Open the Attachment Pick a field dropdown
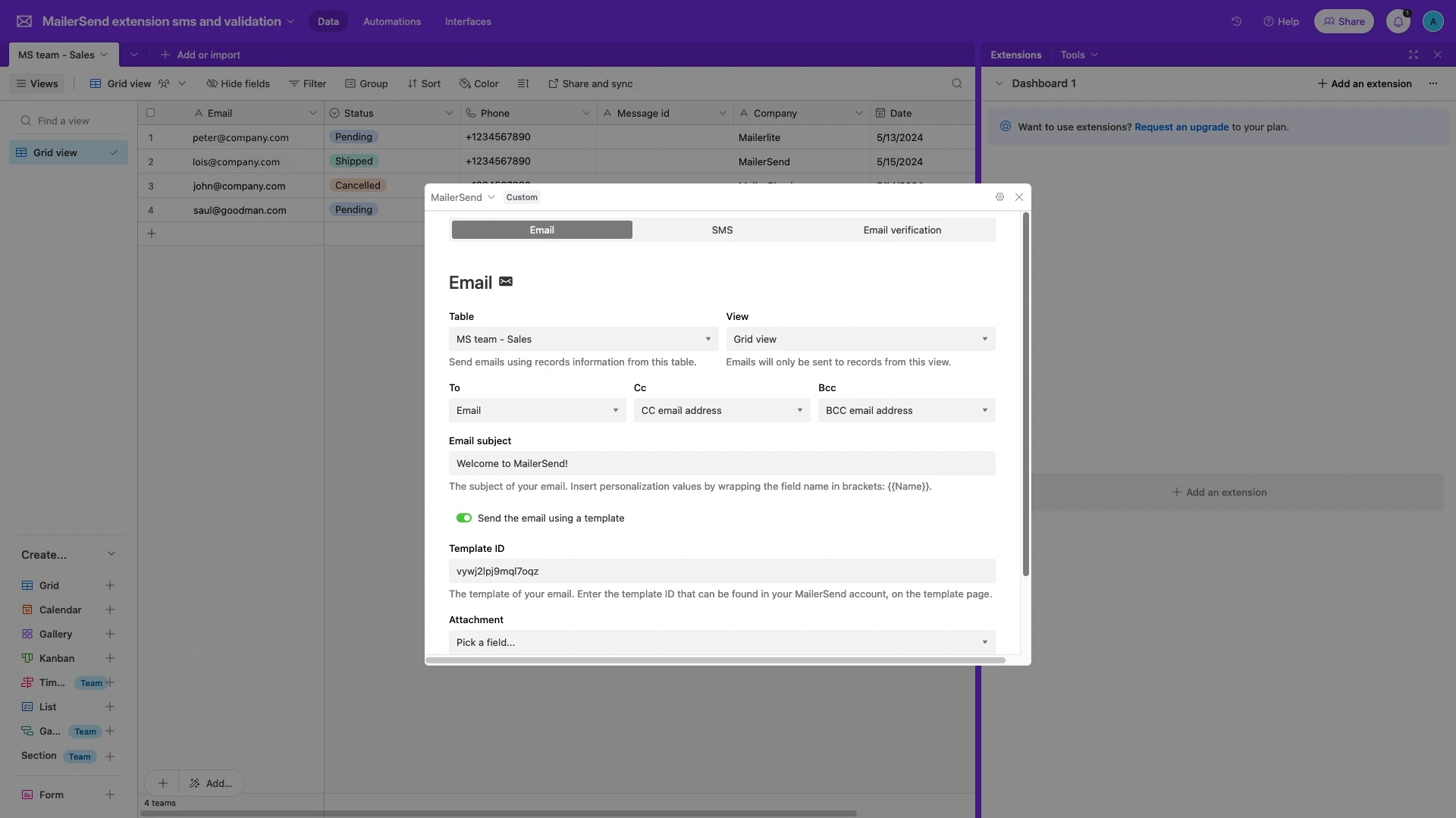The height and width of the screenshot is (818, 1456). (x=721, y=642)
